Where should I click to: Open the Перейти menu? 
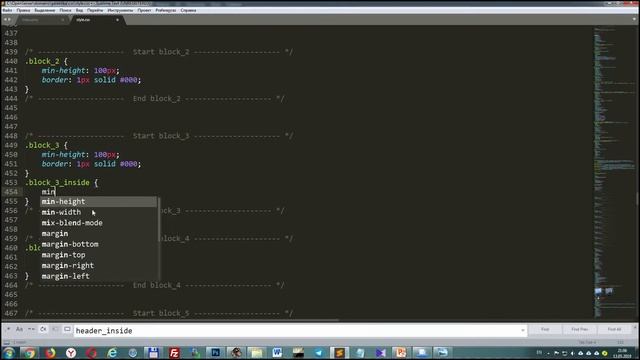95,10
